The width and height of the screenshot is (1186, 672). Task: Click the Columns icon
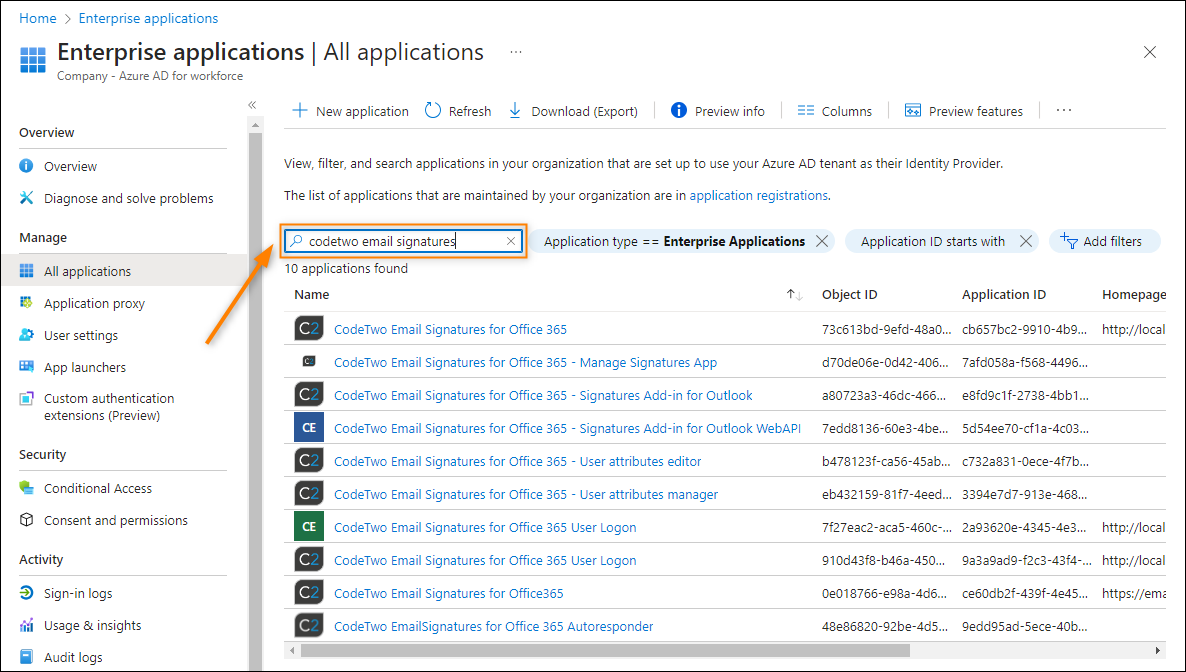click(x=806, y=110)
